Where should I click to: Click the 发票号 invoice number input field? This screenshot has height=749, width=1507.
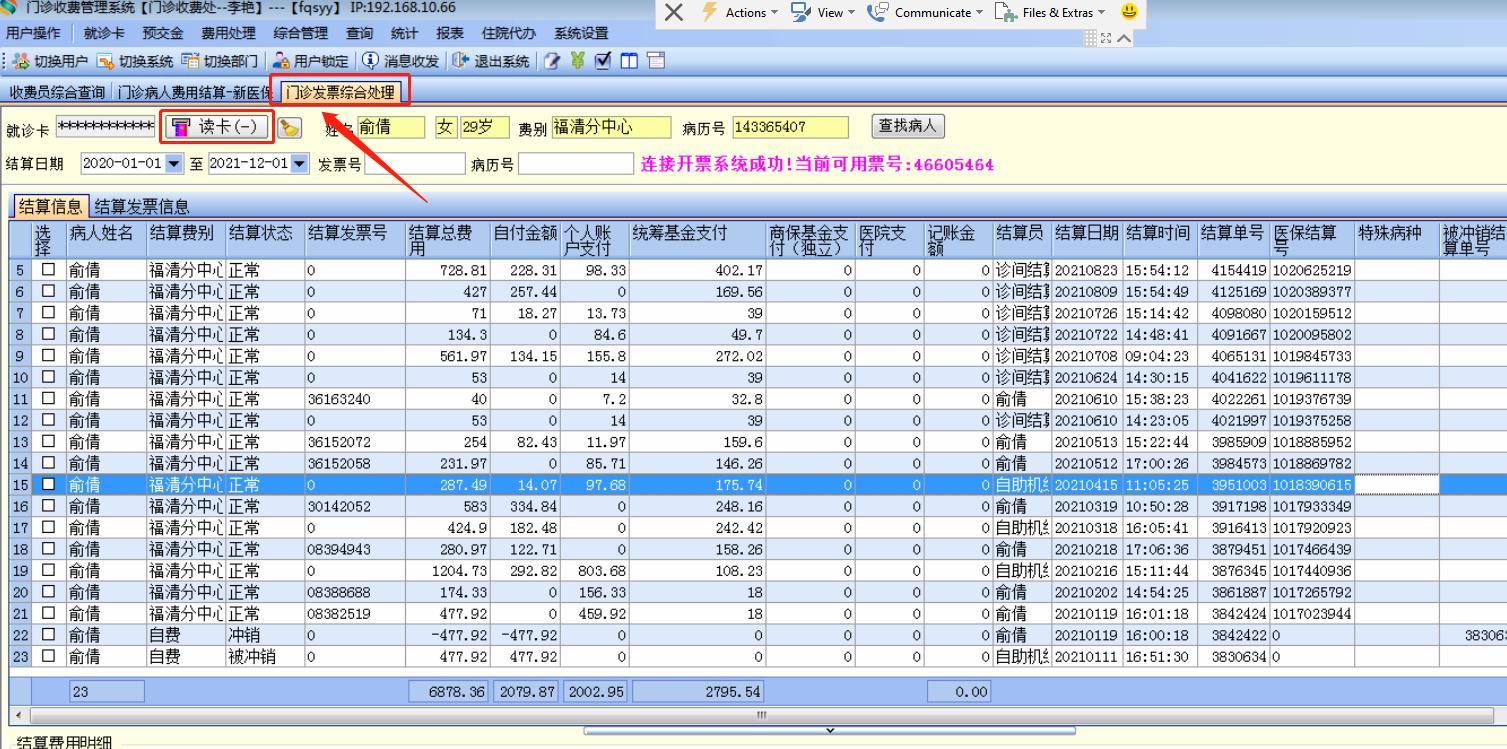coord(414,164)
